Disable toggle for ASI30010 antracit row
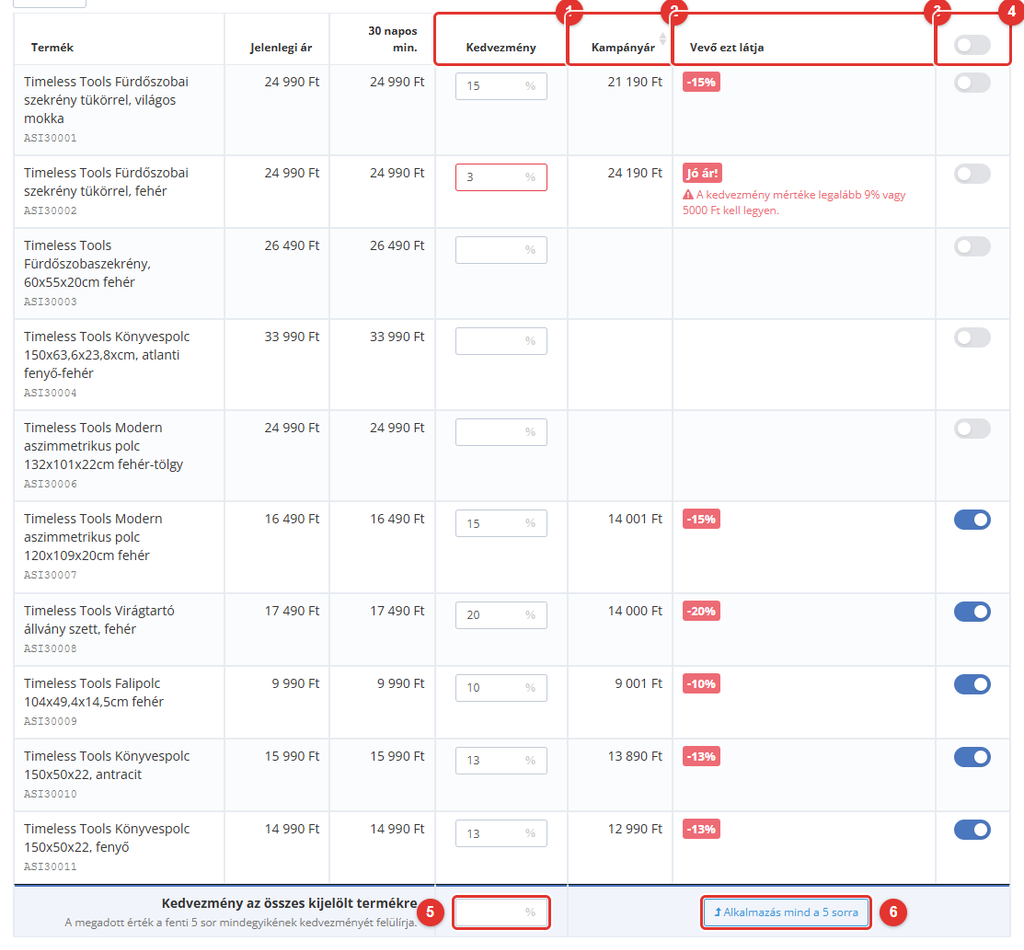 972,757
